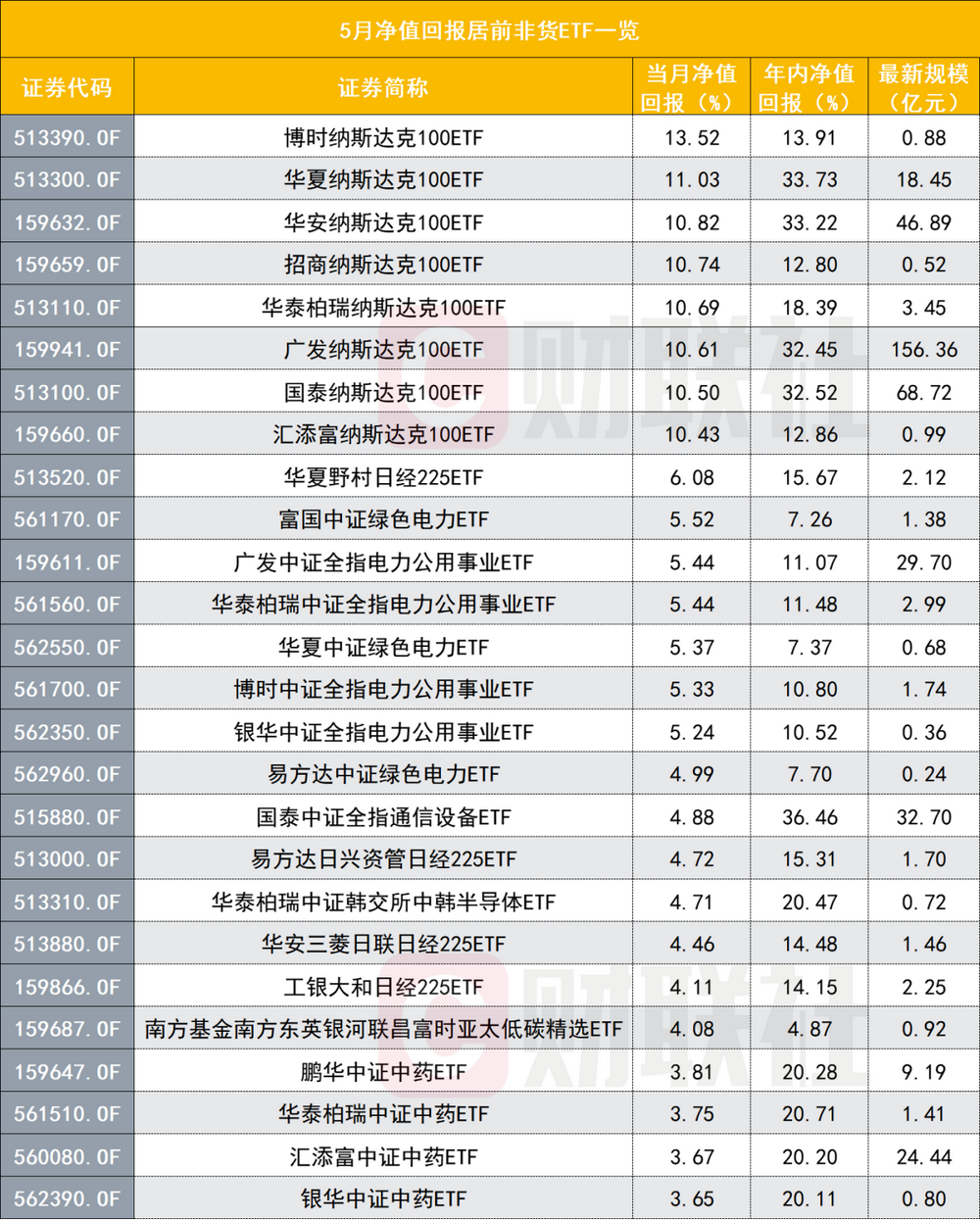
Task: Select code cell 159659.OF
Action: (x=67, y=266)
